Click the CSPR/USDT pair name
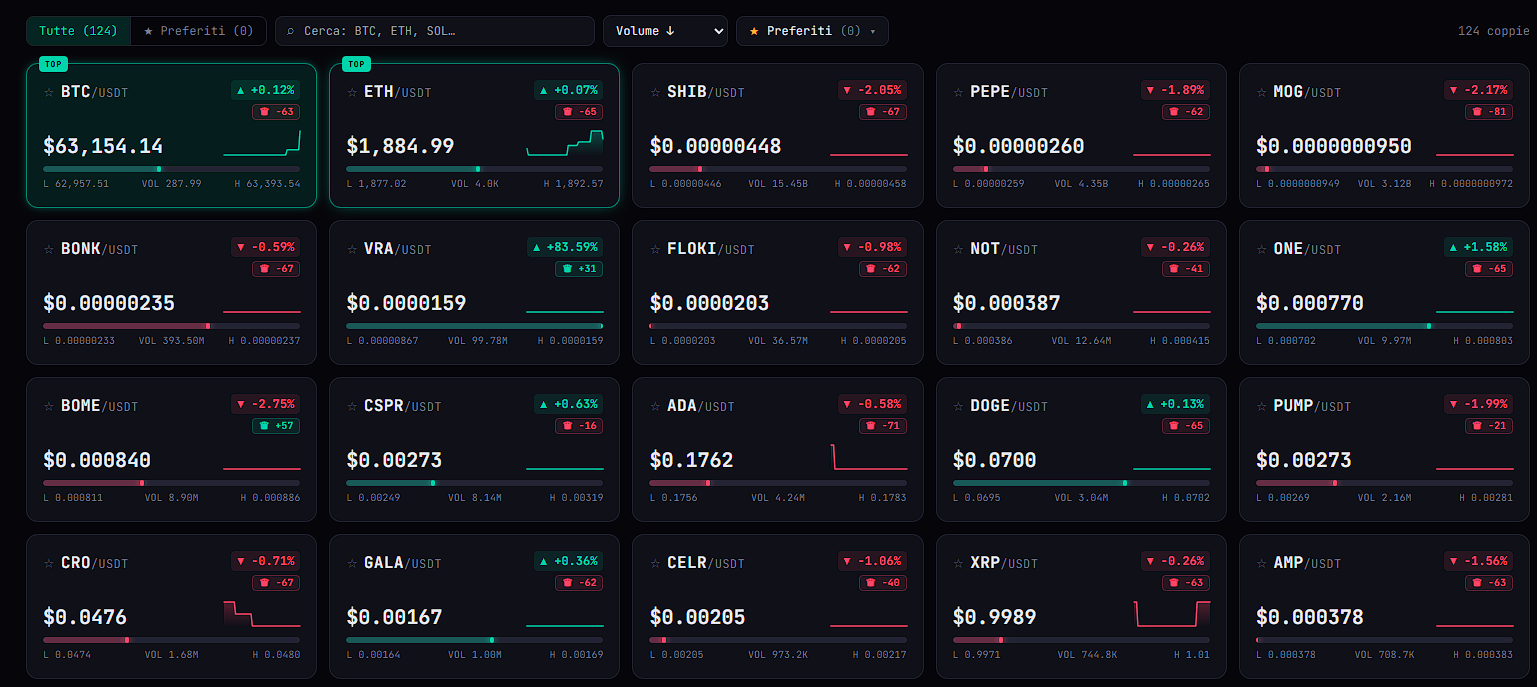 click(x=403, y=406)
